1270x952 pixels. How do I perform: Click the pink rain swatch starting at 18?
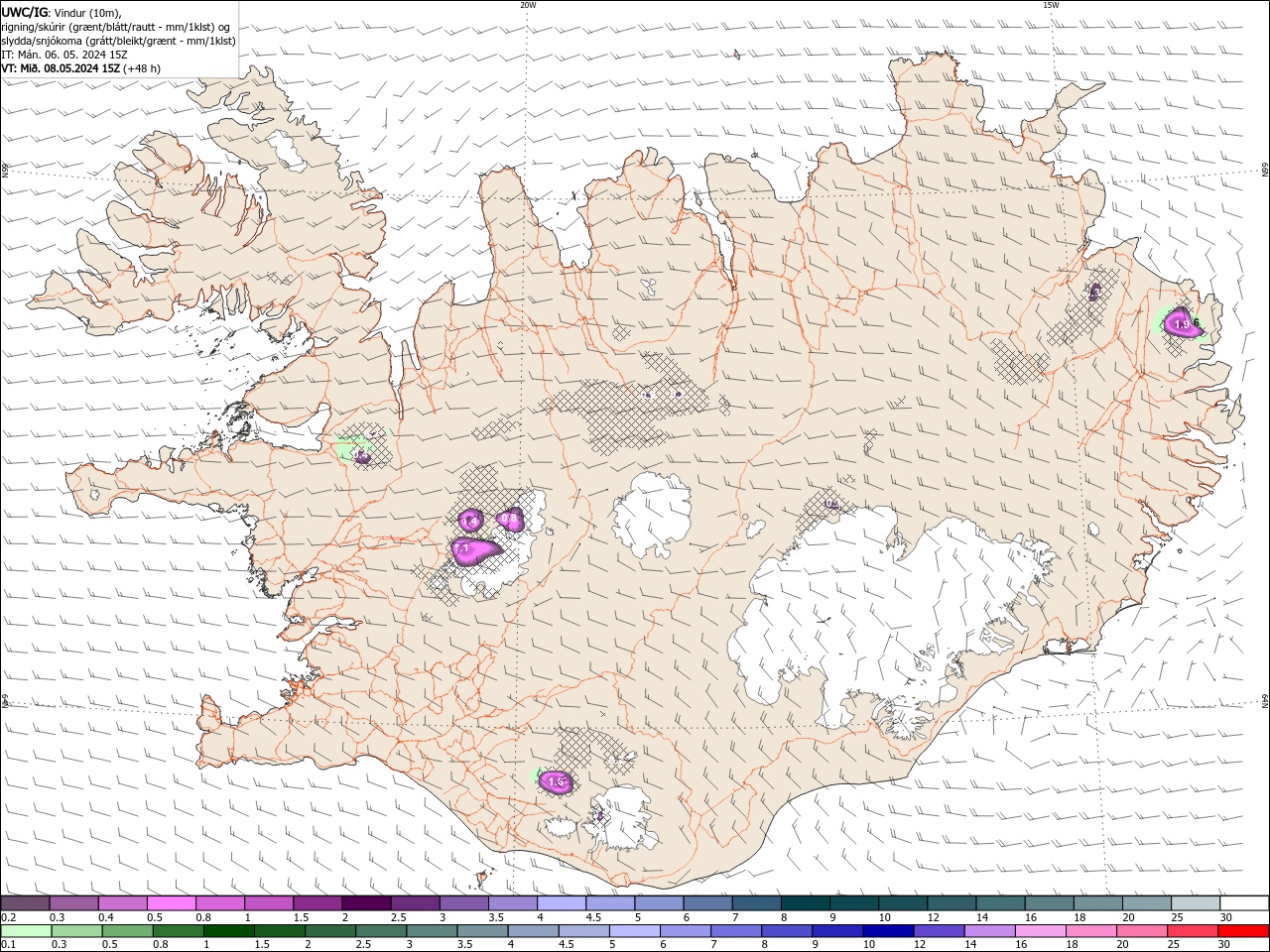point(1092,931)
